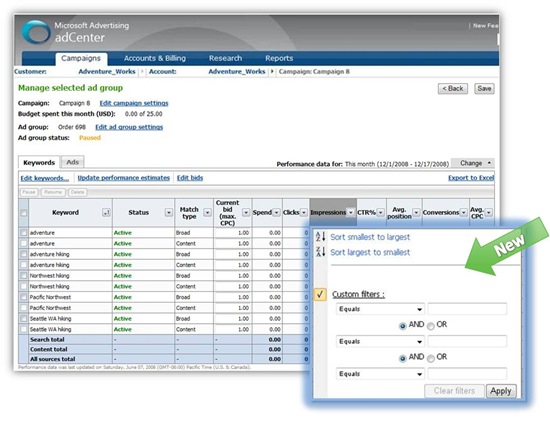Select the first OR radio button

(431, 326)
